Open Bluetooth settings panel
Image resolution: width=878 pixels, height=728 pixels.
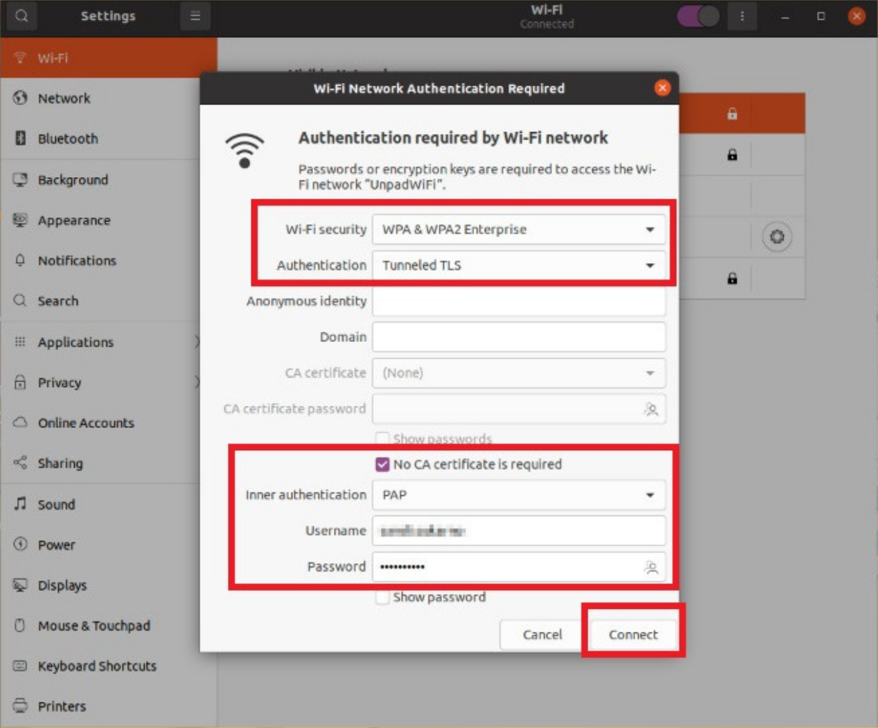coord(109,138)
